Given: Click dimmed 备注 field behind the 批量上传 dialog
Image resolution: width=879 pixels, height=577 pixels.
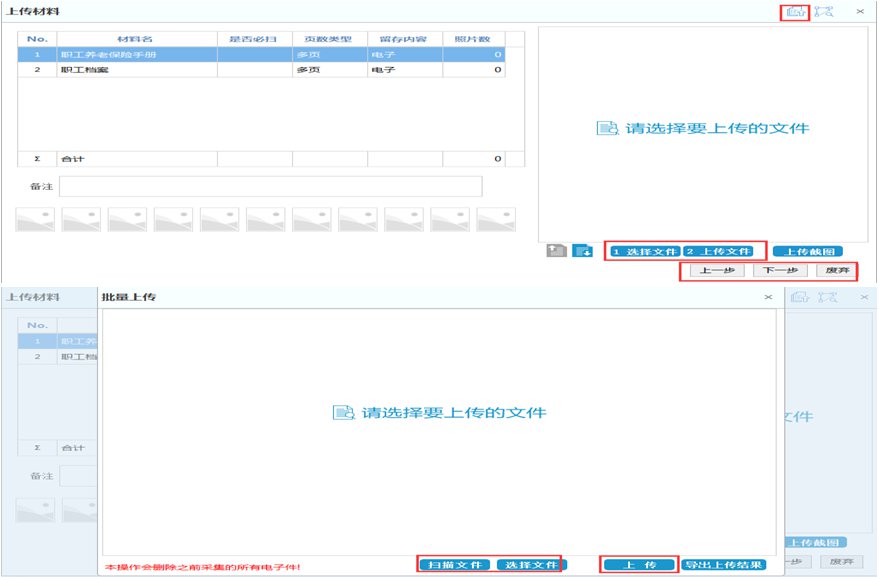Looking at the screenshot, I should point(78,476).
